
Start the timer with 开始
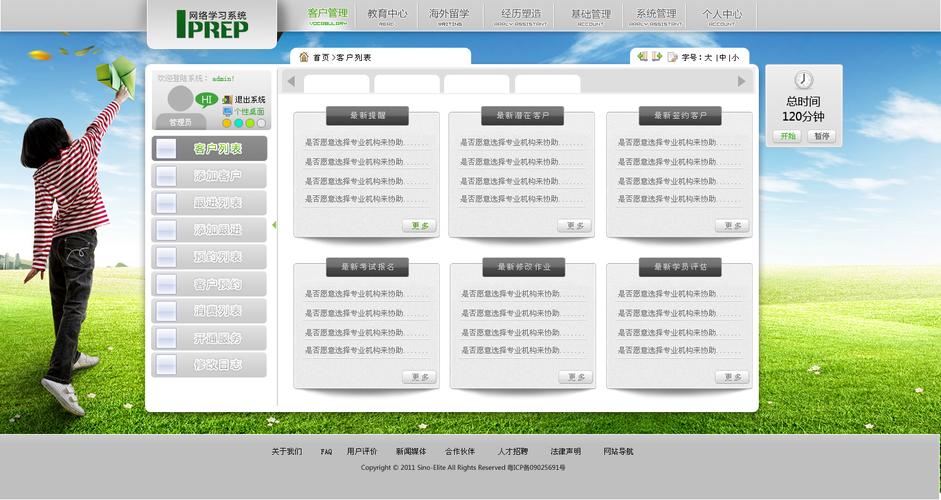(x=788, y=136)
